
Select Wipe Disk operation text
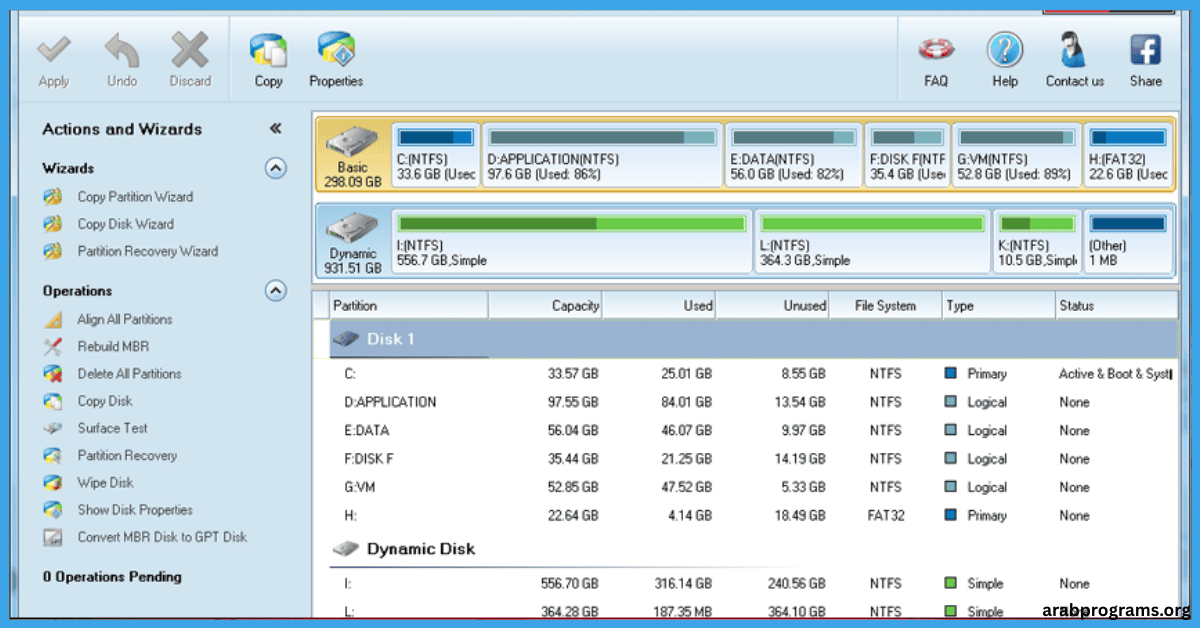[105, 482]
